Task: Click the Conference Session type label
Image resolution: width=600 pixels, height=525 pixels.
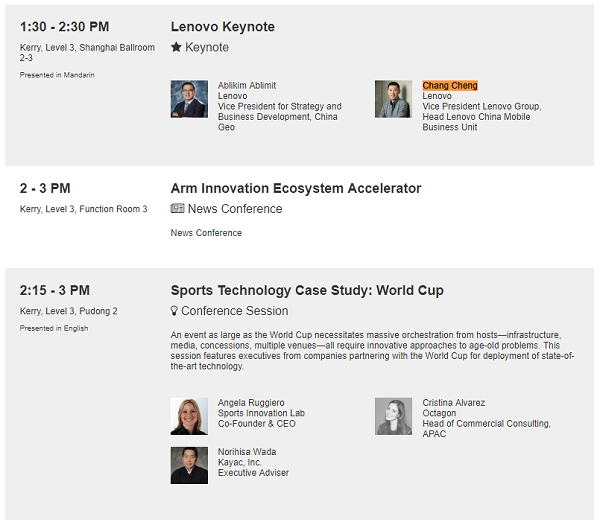Action: pos(235,311)
